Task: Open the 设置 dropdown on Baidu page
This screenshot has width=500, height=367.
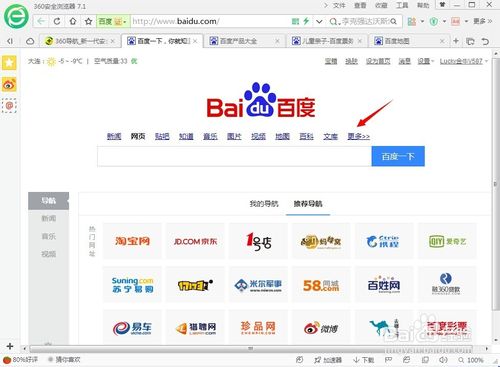Action: [x=426, y=61]
